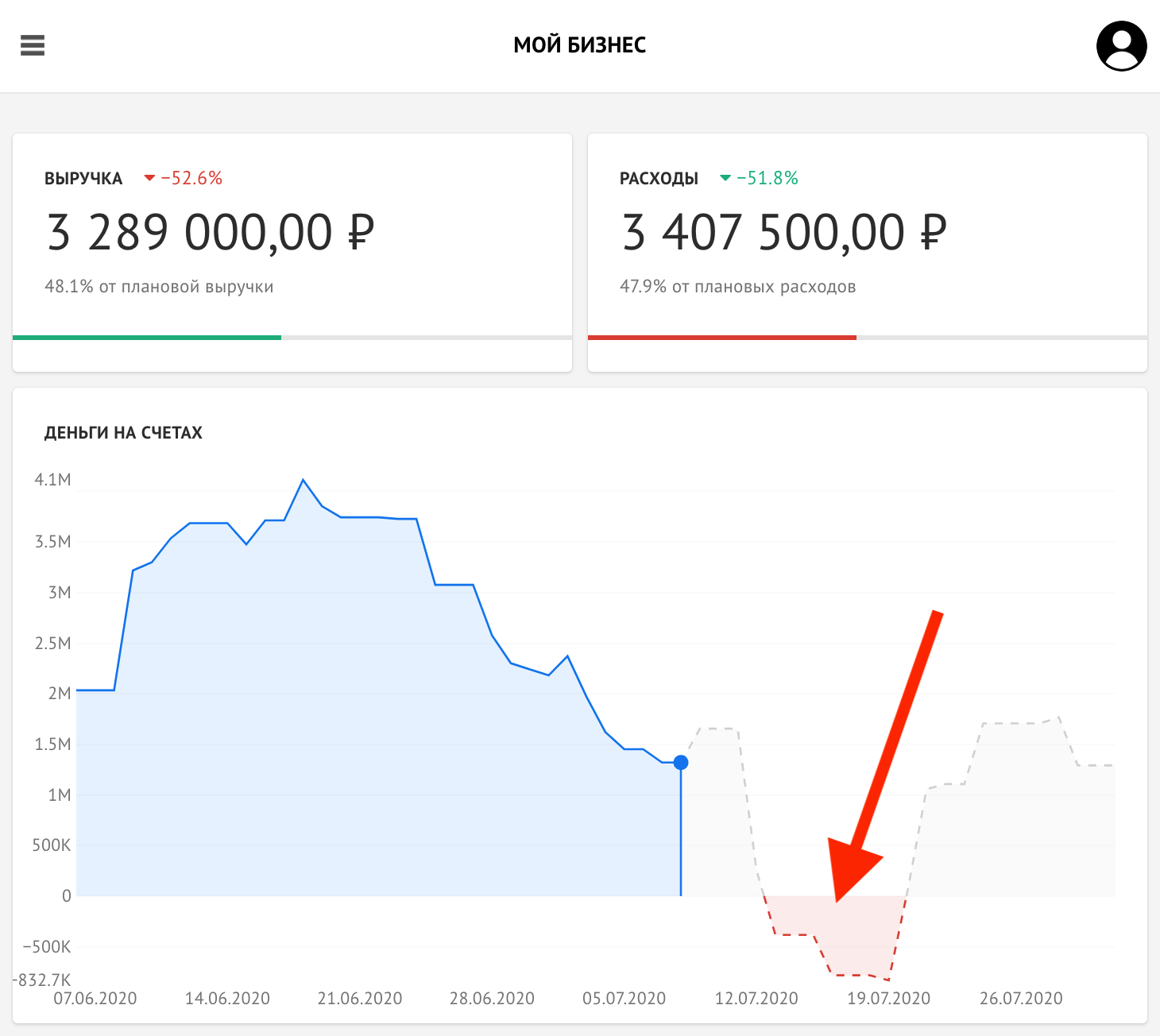The height and width of the screenshot is (1036, 1160).
Task: Open the hamburger menu
Action: coord(33,45)
